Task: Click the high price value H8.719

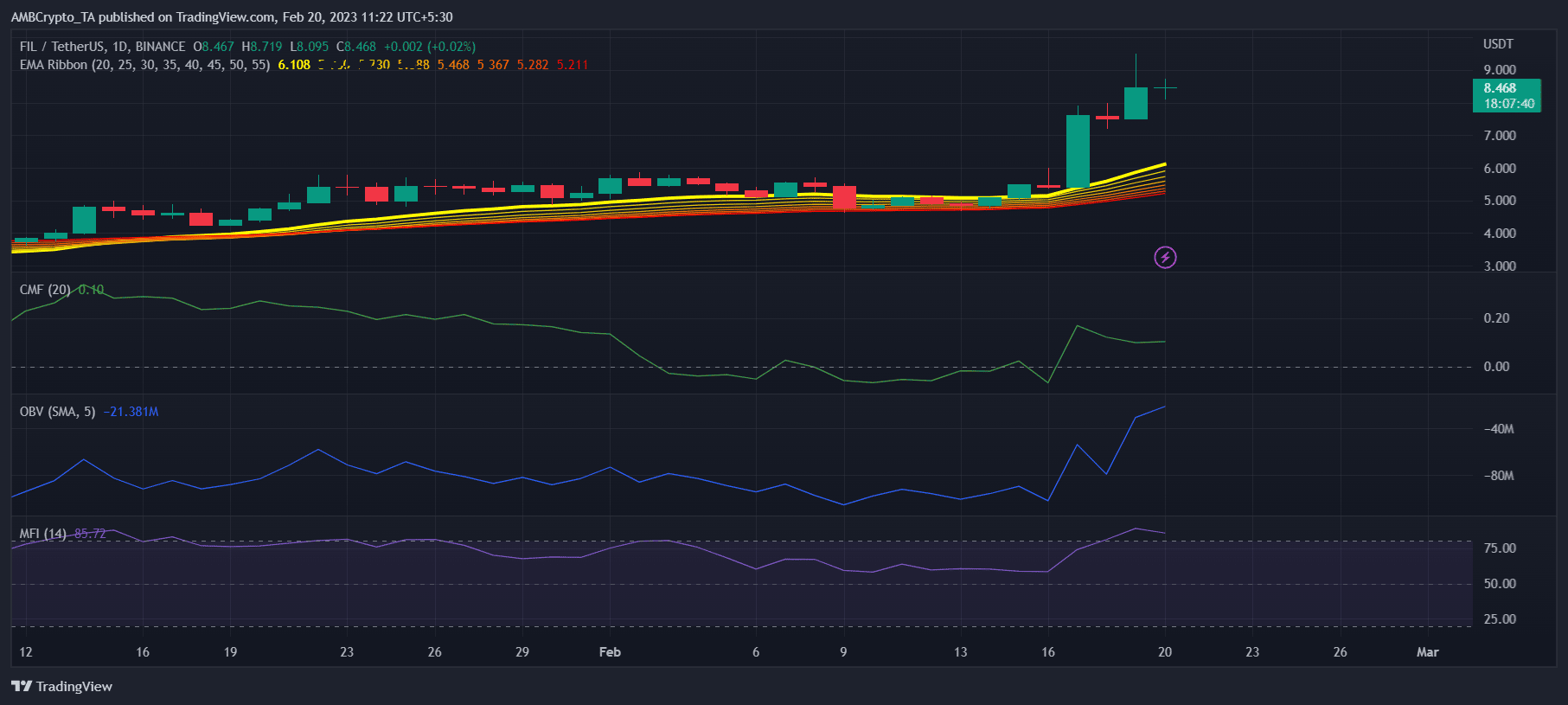Action: coord(262,47)
